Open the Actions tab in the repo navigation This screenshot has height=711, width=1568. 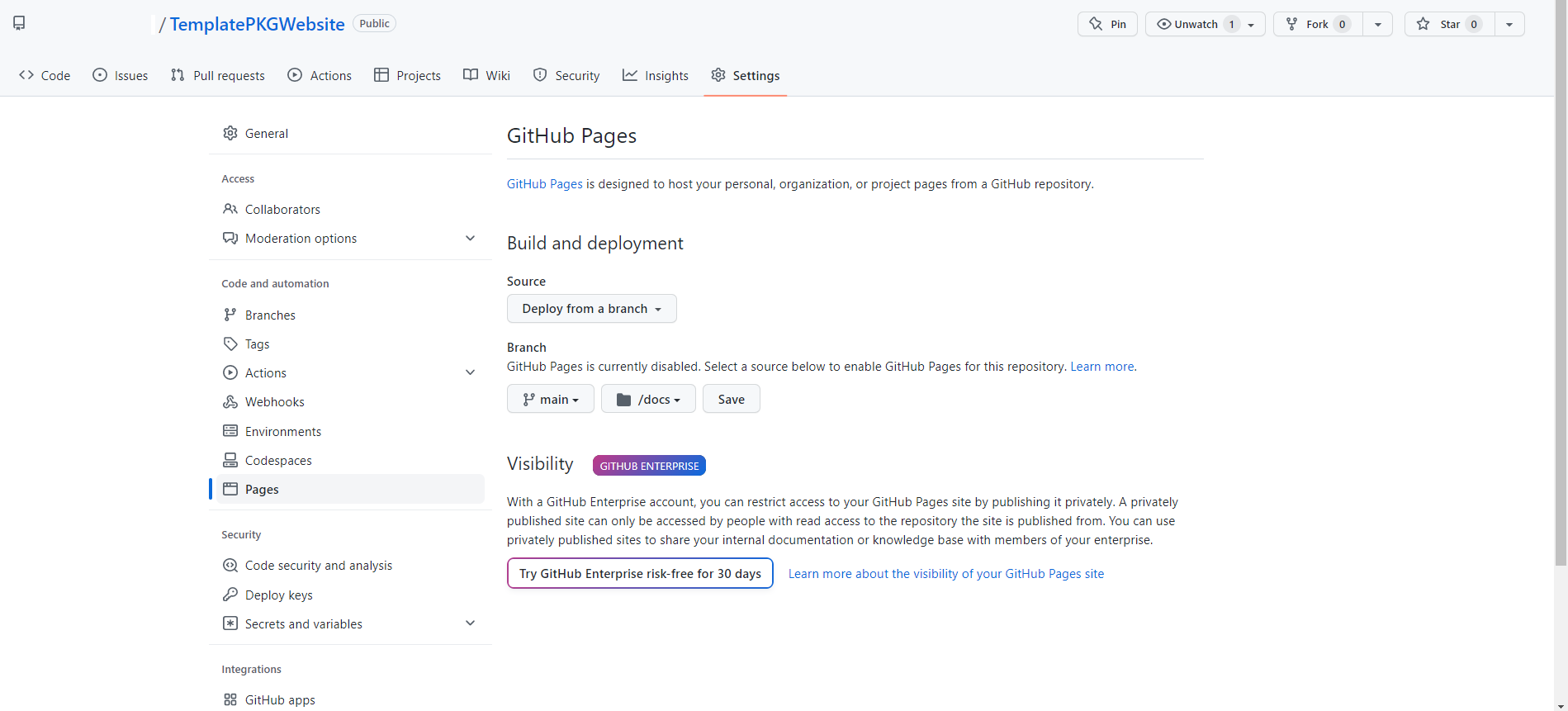tap(320, 75)
